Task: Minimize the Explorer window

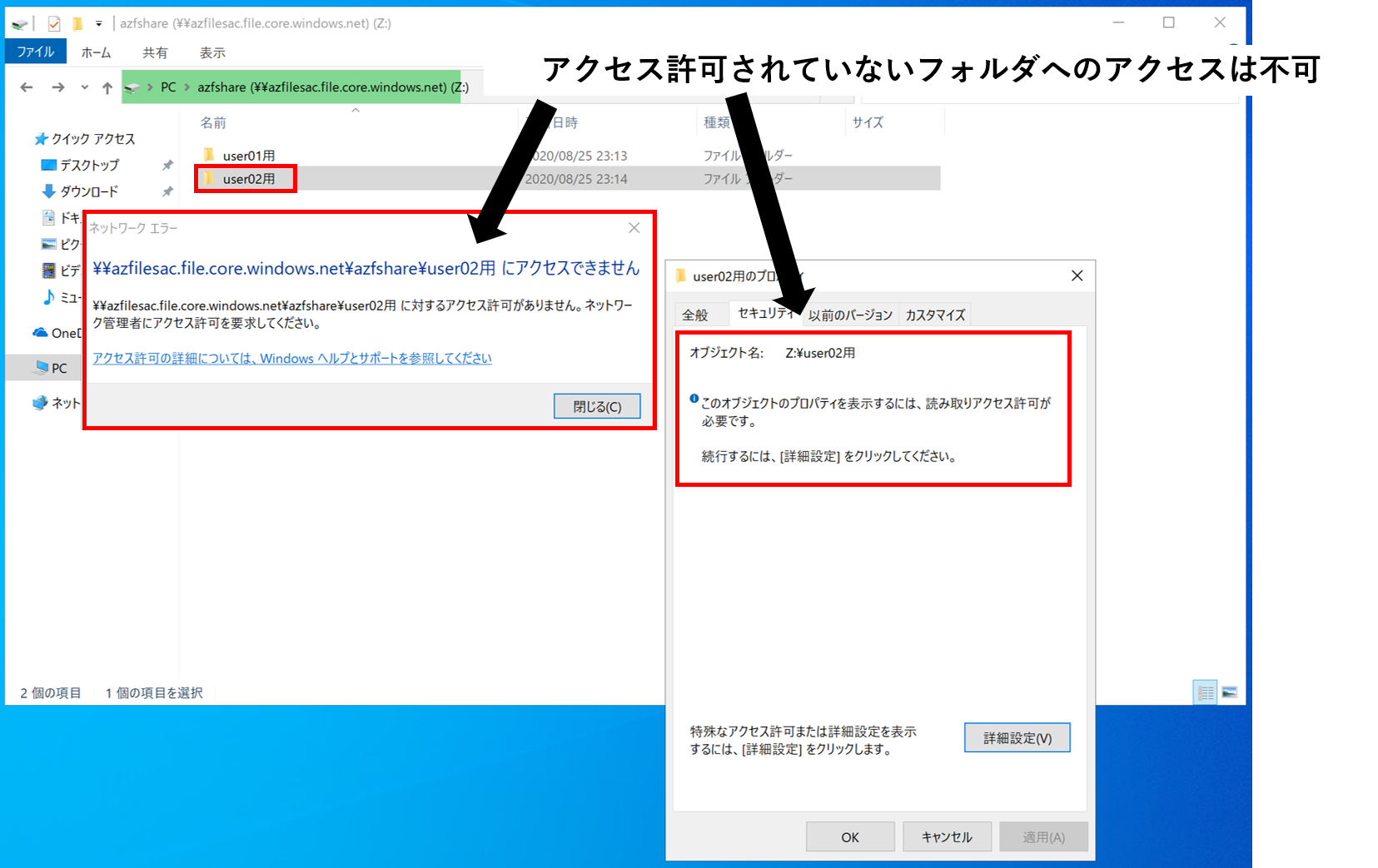Action: click(x=1118, y=22)
